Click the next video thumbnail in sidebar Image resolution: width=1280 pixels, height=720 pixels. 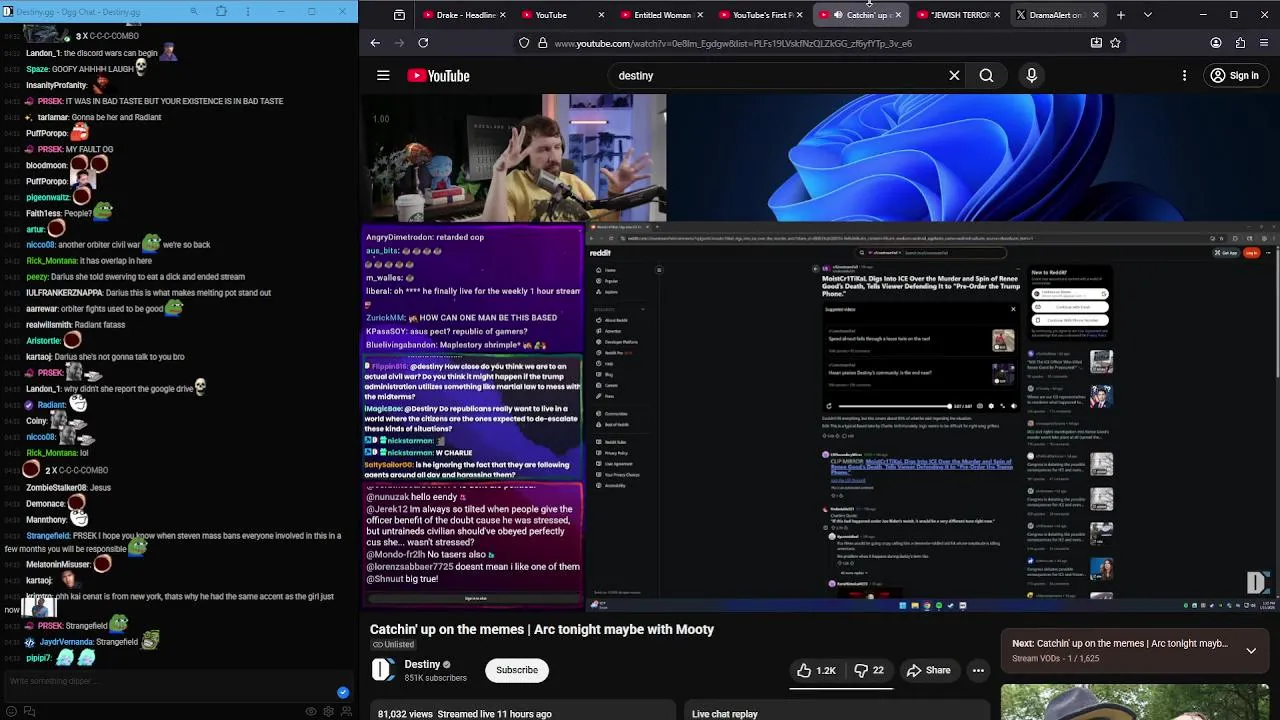point(1135,702)
